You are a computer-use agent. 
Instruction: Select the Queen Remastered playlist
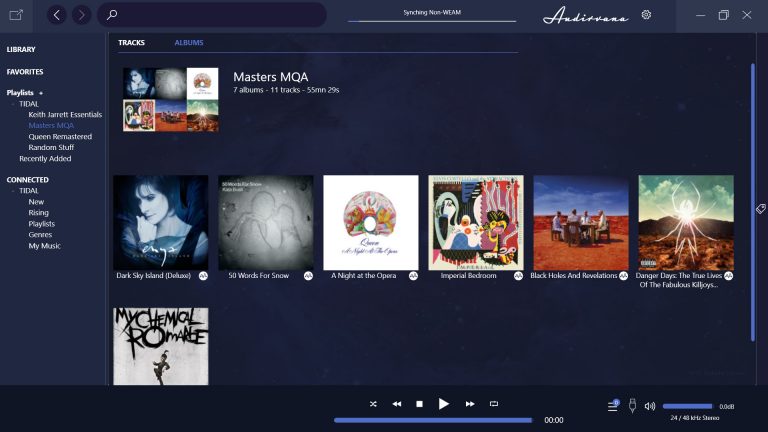(x=60, y=137)
